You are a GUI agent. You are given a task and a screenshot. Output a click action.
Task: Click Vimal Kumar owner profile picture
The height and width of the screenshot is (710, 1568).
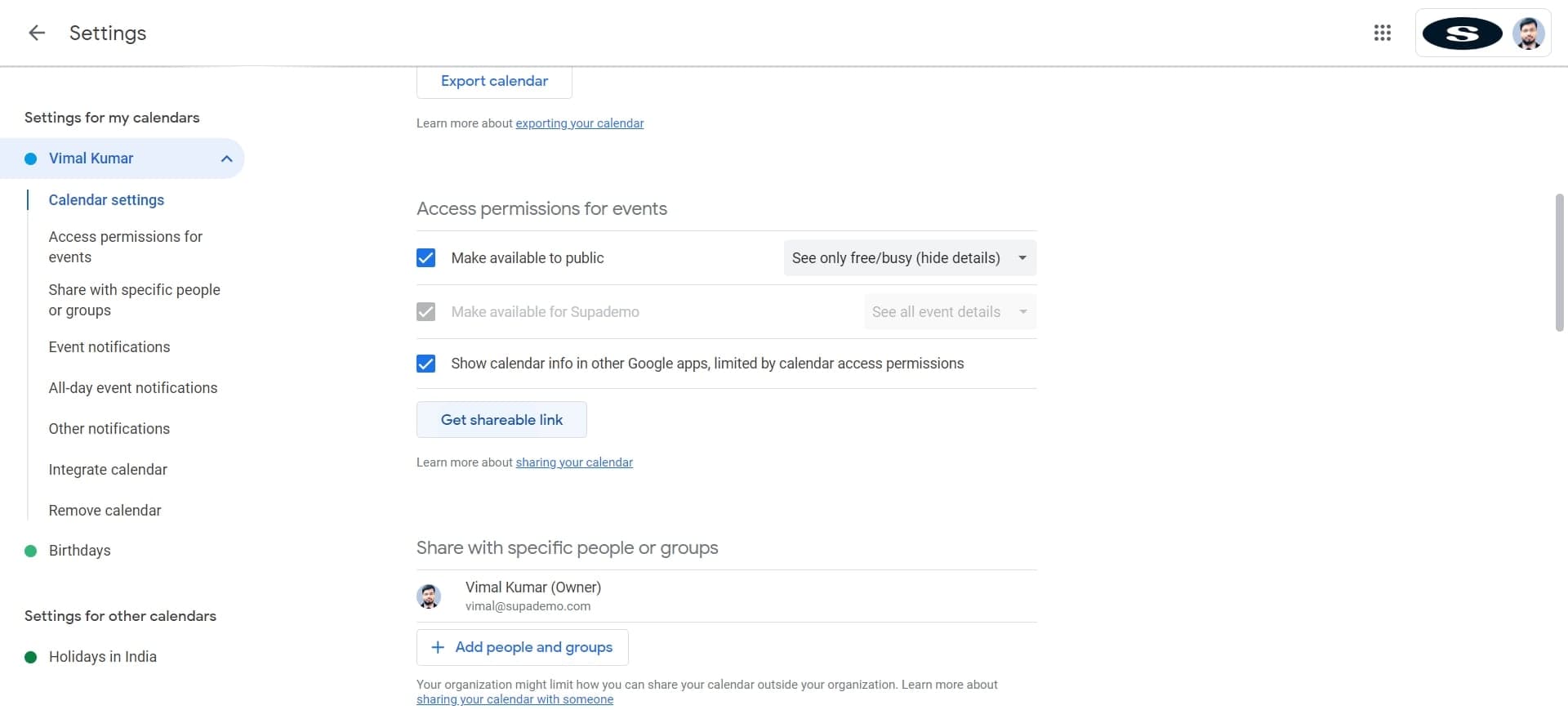point(429,596)
